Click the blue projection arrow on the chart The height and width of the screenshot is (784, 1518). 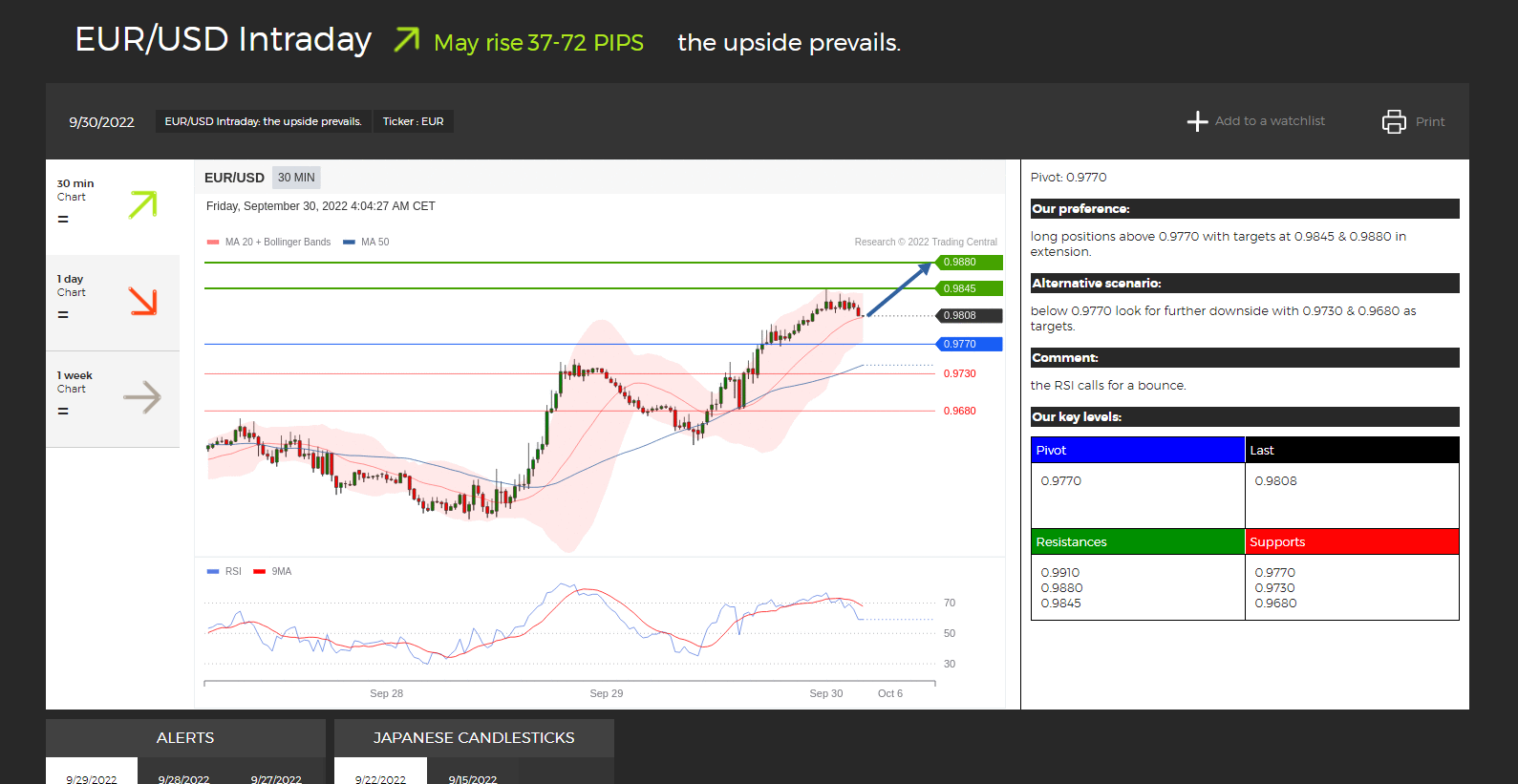(898, 288)
